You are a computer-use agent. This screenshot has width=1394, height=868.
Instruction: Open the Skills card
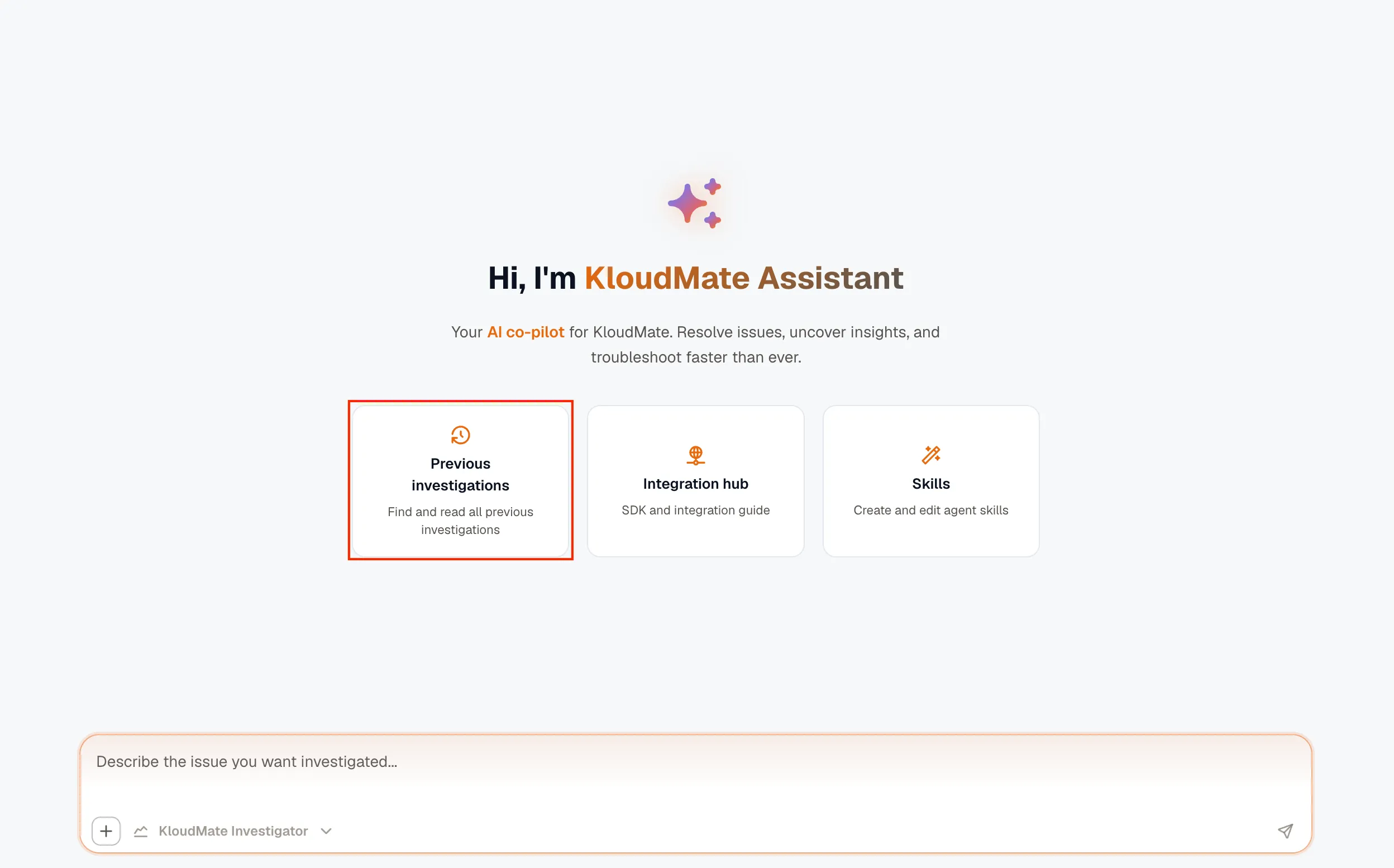point(931,480)
